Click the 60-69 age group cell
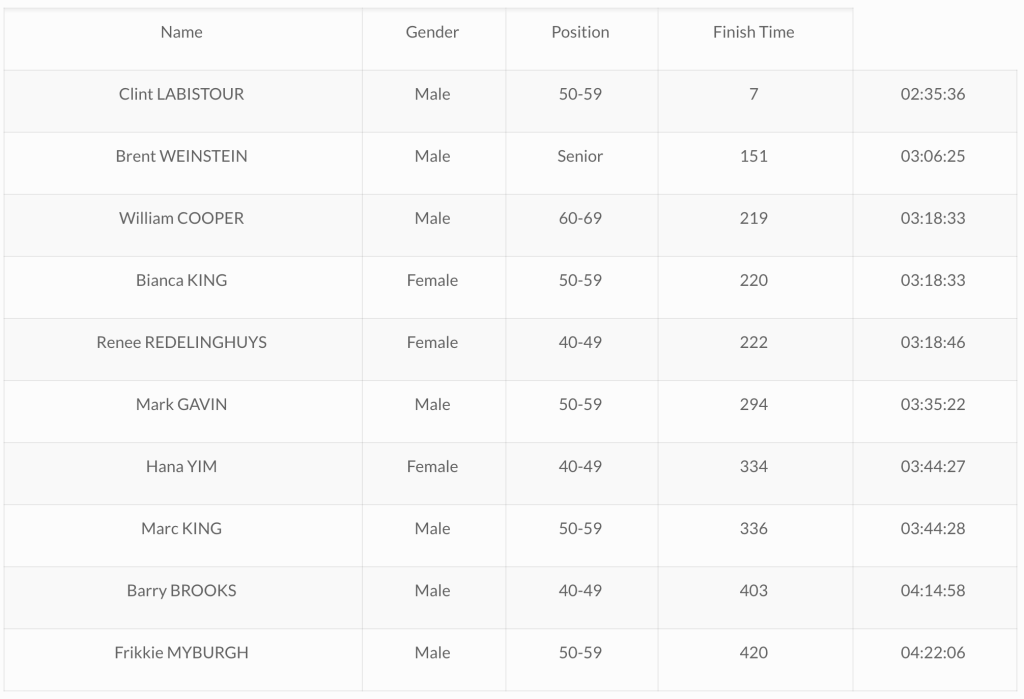The width and height of the screenshot is (1024, 699). (x=580, y=218)
